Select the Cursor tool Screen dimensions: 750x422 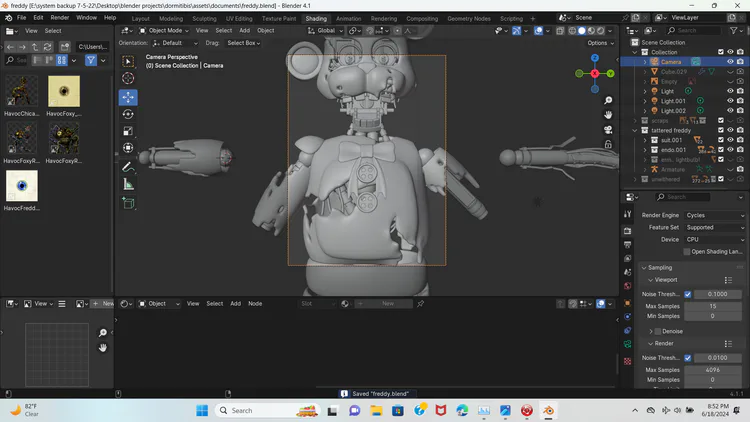[x=128, y=78]
